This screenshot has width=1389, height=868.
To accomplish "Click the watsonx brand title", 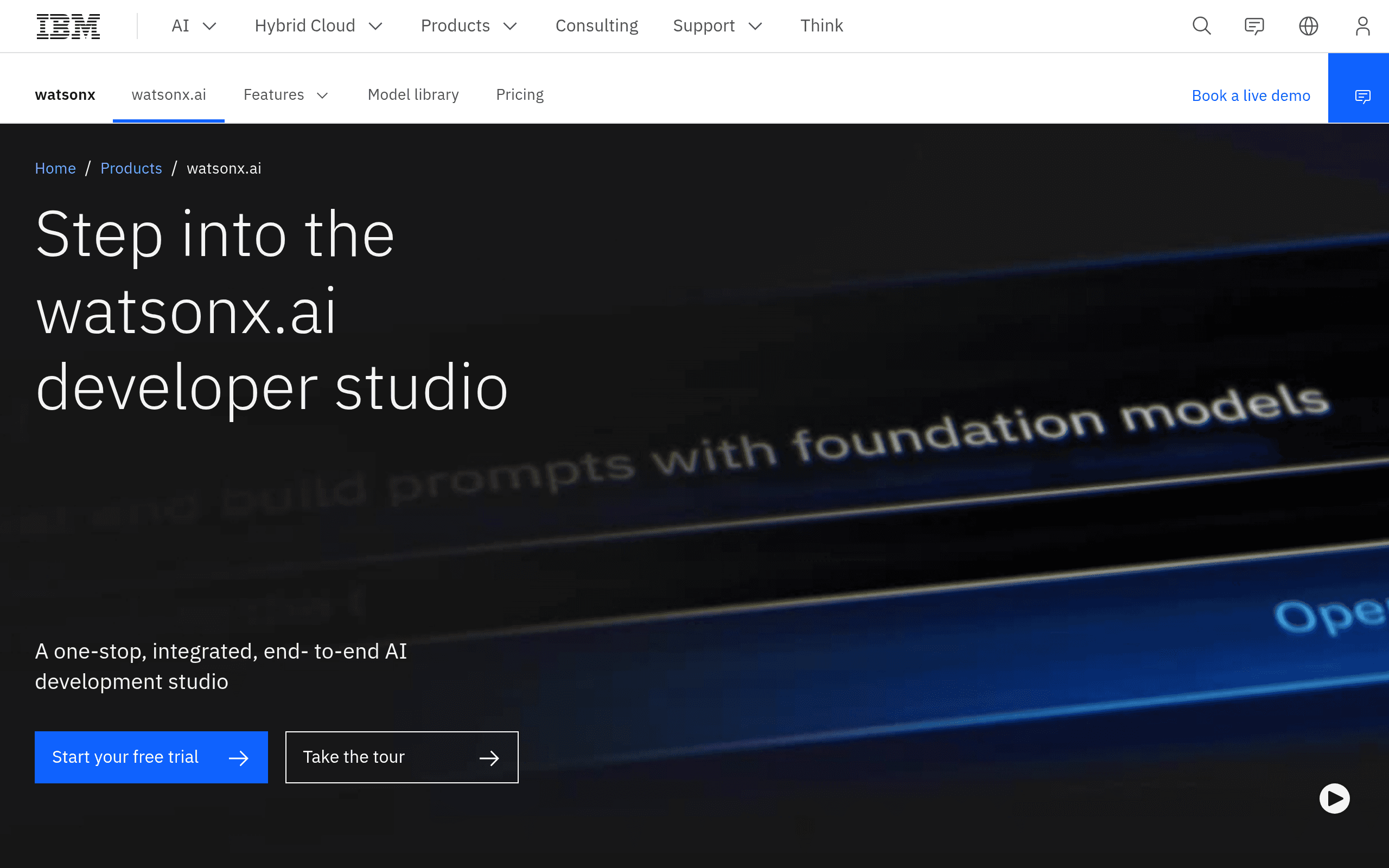I will tap(65, 95).
